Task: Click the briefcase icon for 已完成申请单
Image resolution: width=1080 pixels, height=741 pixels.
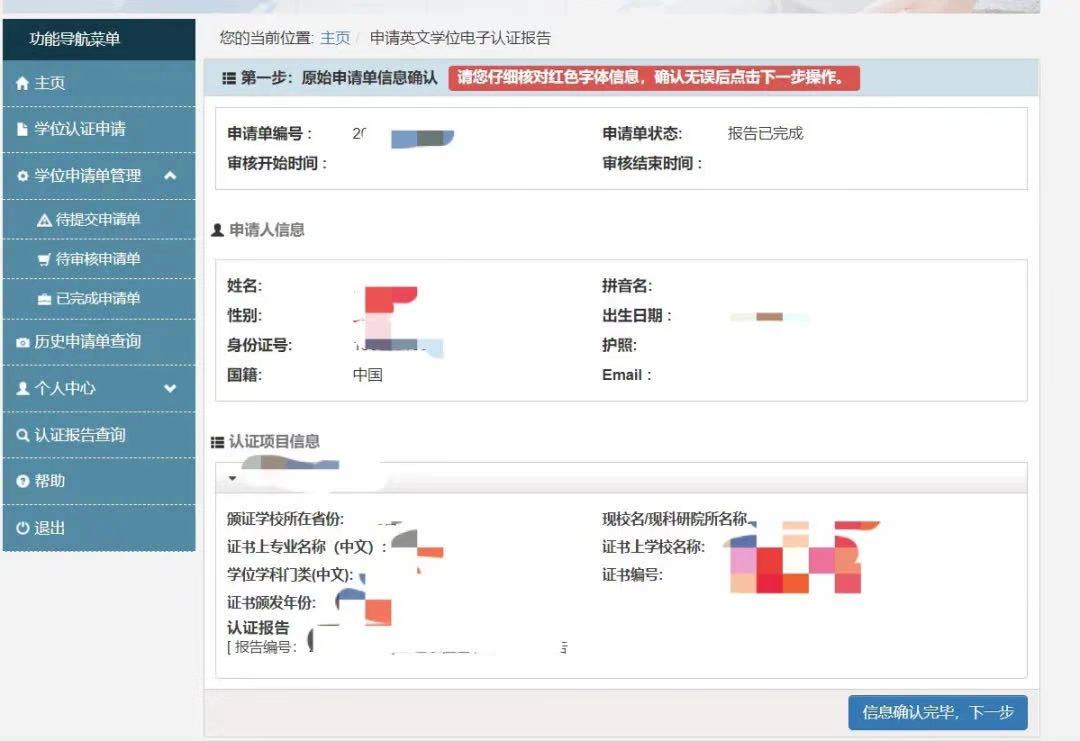Action: click(44, 299)
